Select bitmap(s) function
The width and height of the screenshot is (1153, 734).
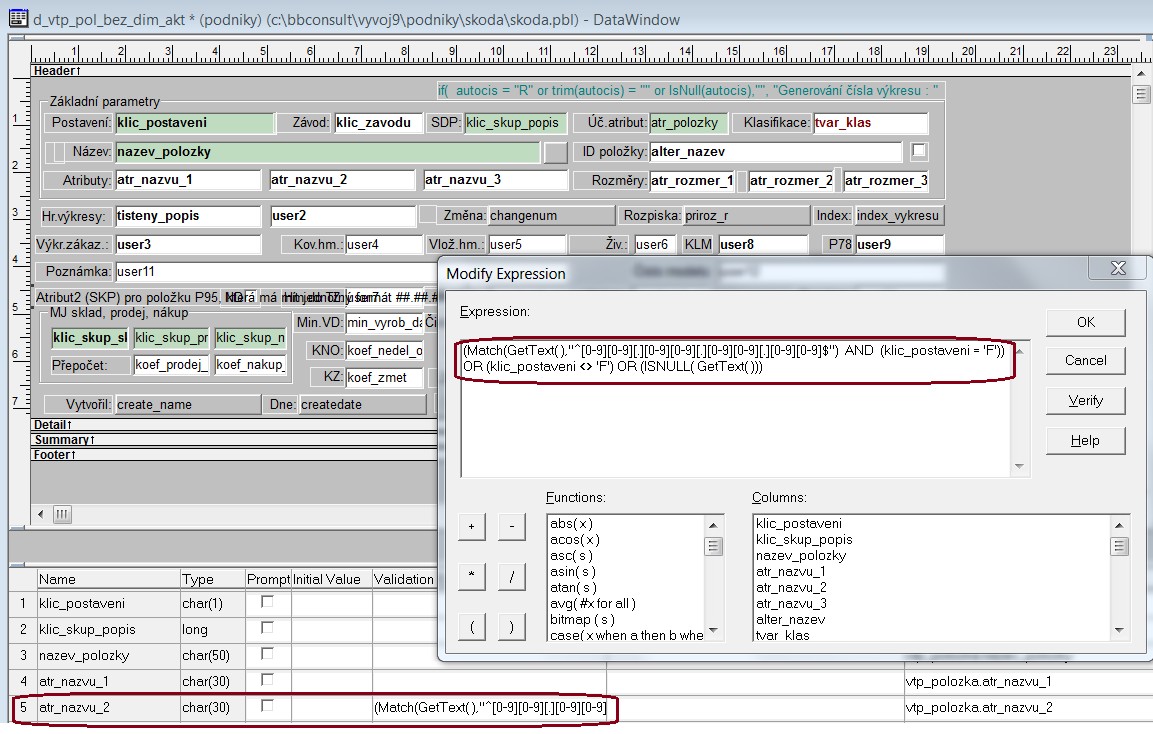pos(582,620)
